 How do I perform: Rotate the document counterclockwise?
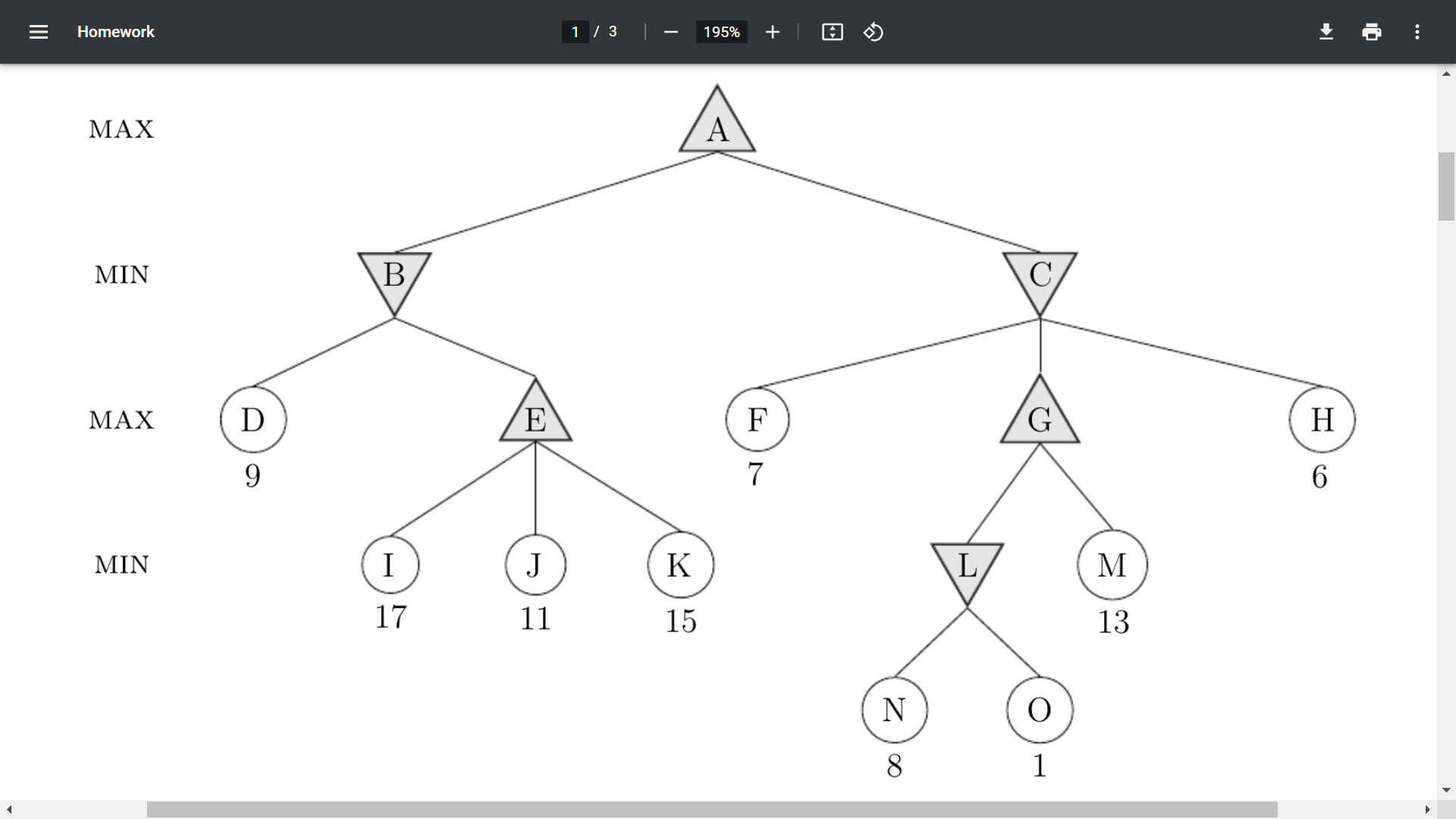(x=873, y=32)
